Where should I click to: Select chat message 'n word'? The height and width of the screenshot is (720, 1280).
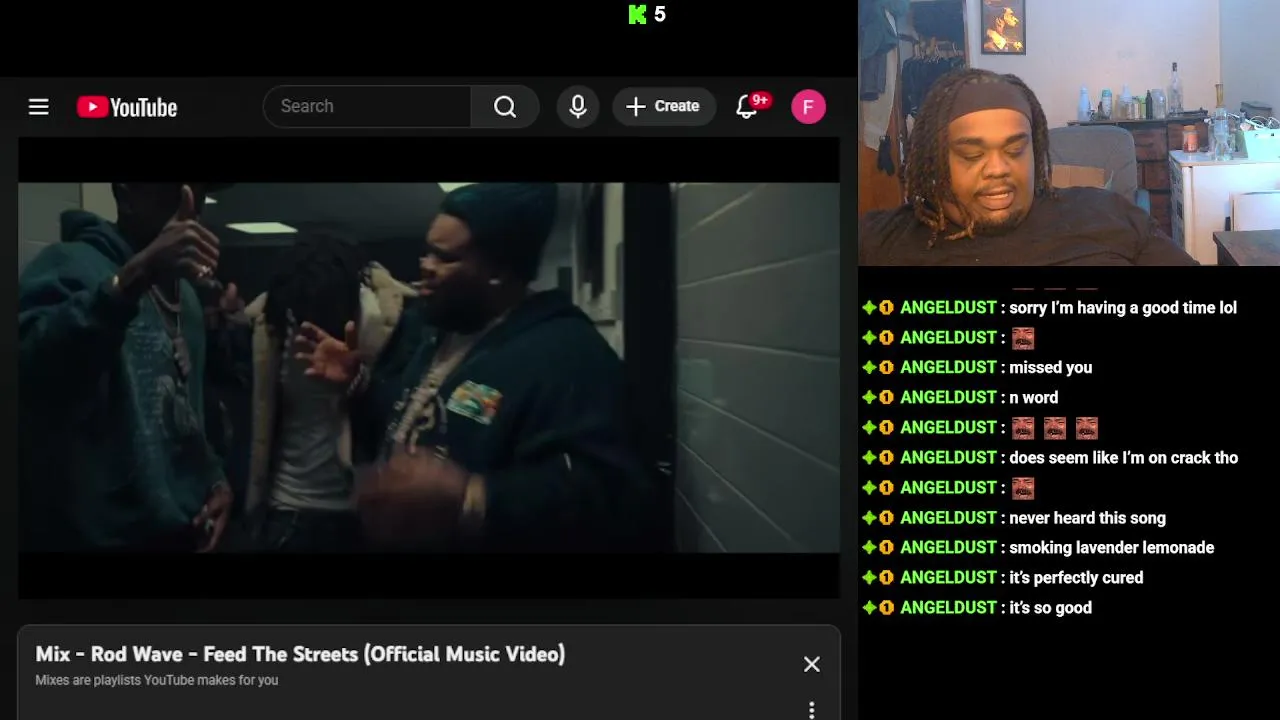[x=1034, y=398]
